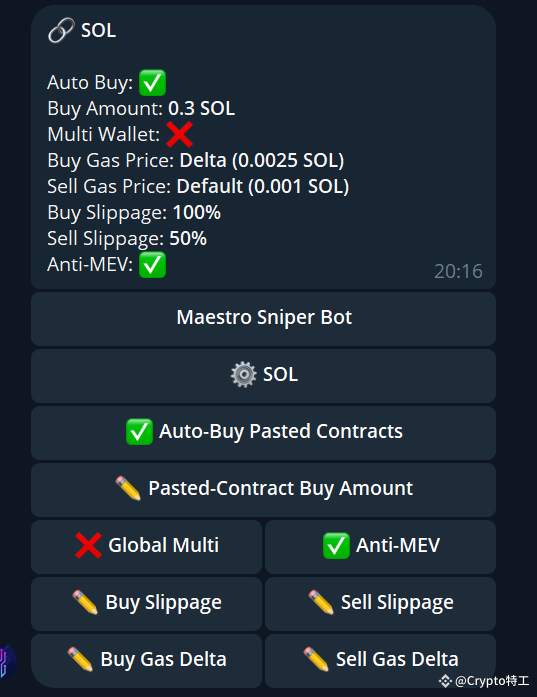Screen dimensions: 537x697
Task: Toggle Auto-Buy Pasted Contracts off
Action: point(263,433)
